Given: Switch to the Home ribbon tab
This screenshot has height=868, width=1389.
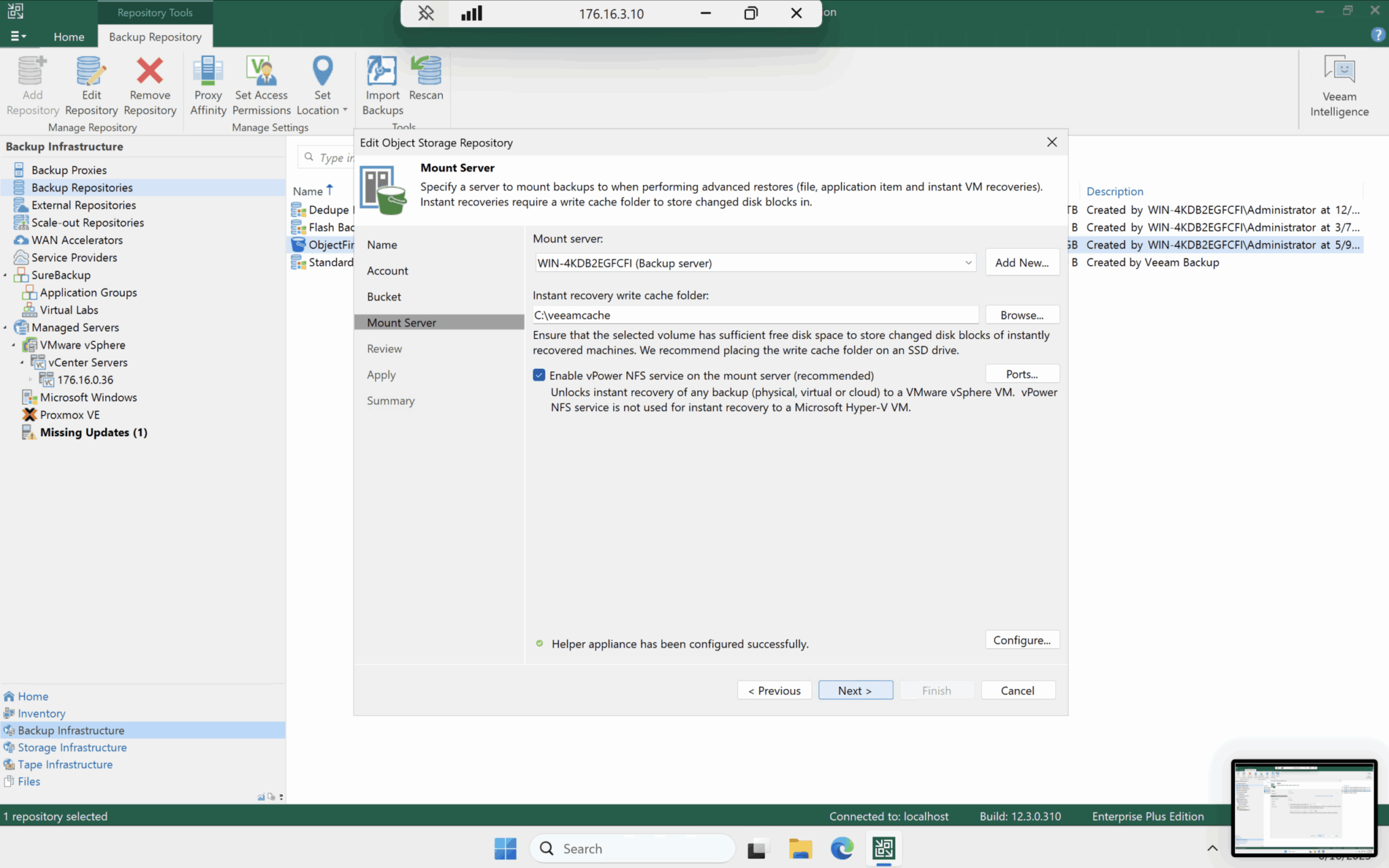Looking at the screenshot, I should point(69,37).
